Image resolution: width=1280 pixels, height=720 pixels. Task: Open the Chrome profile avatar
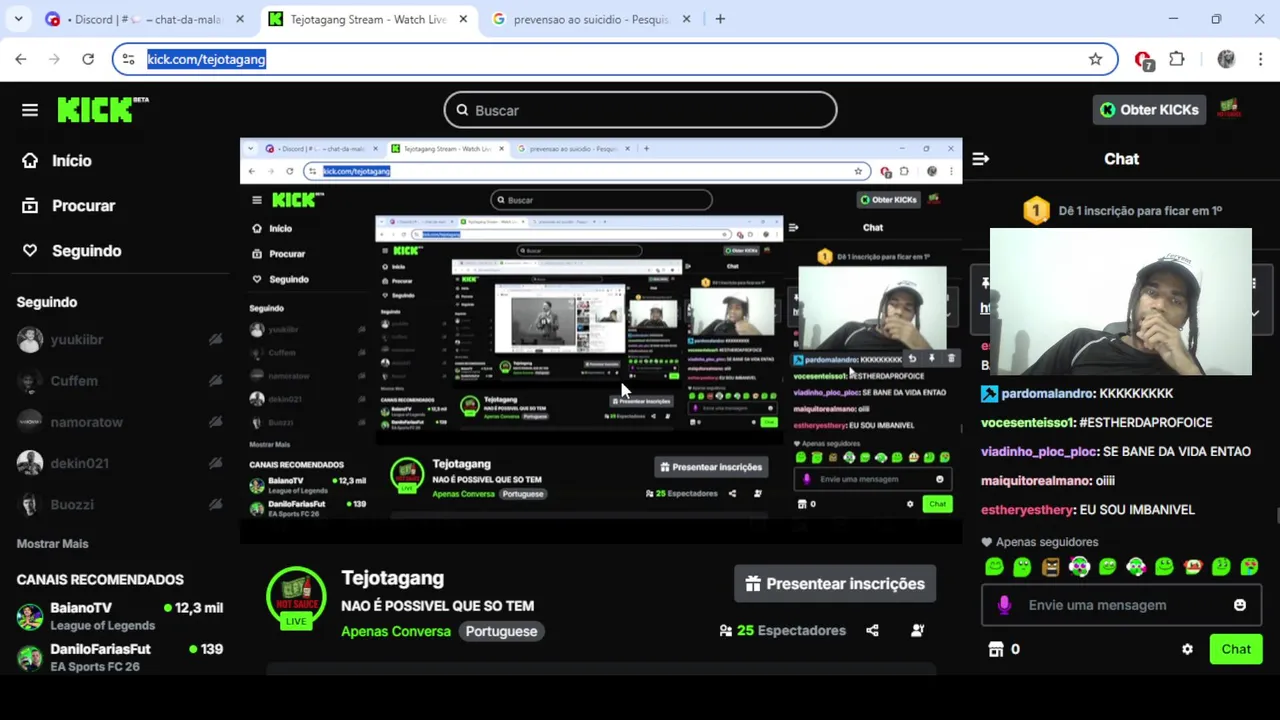click(x=1226, y=60)
